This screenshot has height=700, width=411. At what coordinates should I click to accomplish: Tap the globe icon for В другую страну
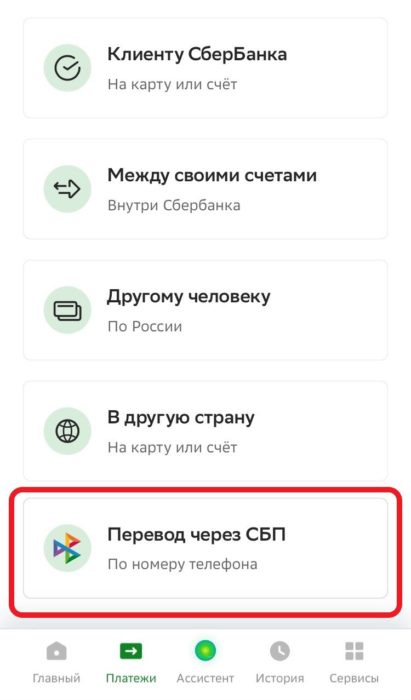67,431
